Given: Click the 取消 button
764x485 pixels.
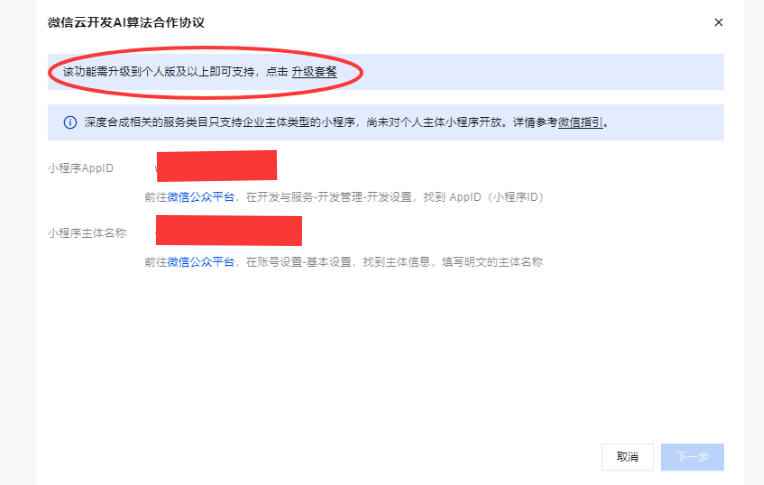Looking at the screenshot, I should (628, 457).
